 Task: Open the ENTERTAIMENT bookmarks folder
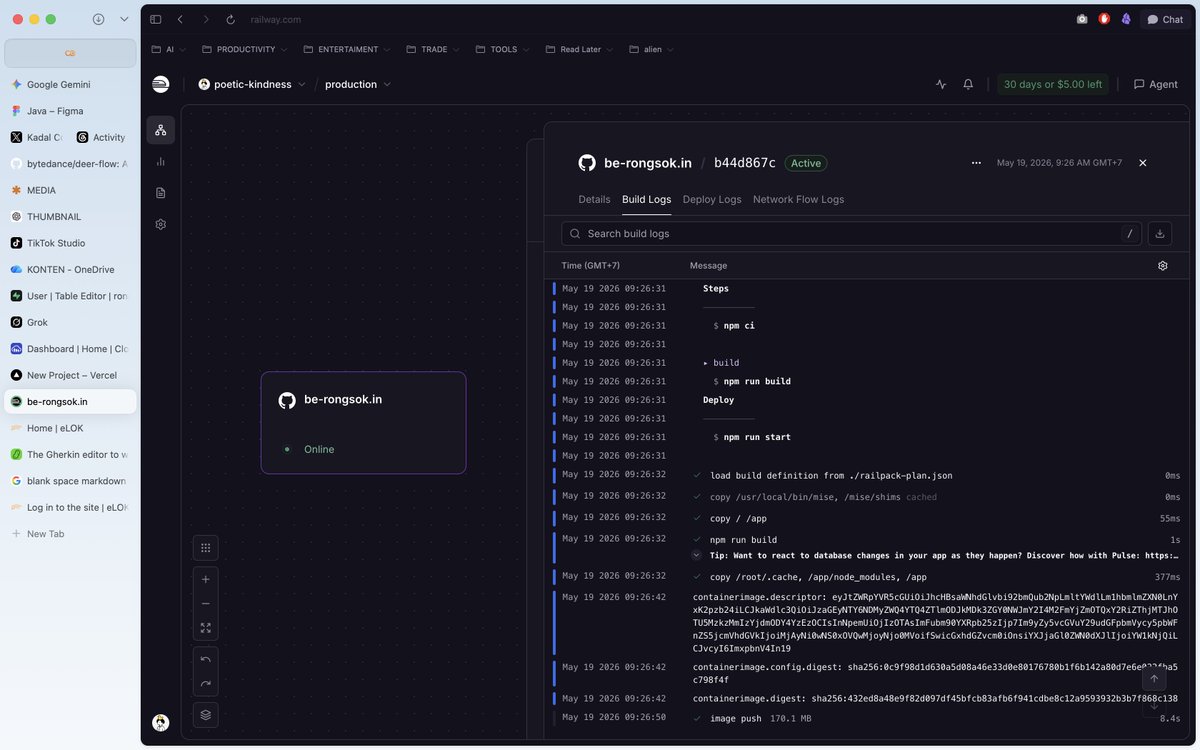pos(347,49)
